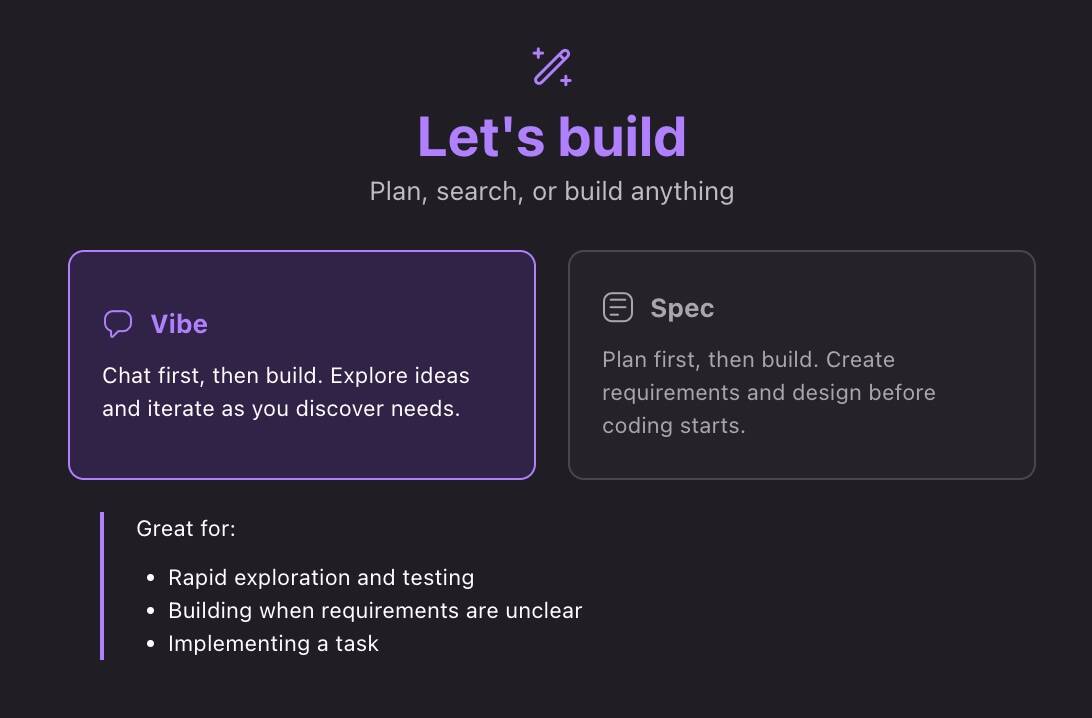Click "Rapid exploration and testing" bullet
Image resolution: width=1092 pixels, height=718 pixels.
tap(321, 578)
